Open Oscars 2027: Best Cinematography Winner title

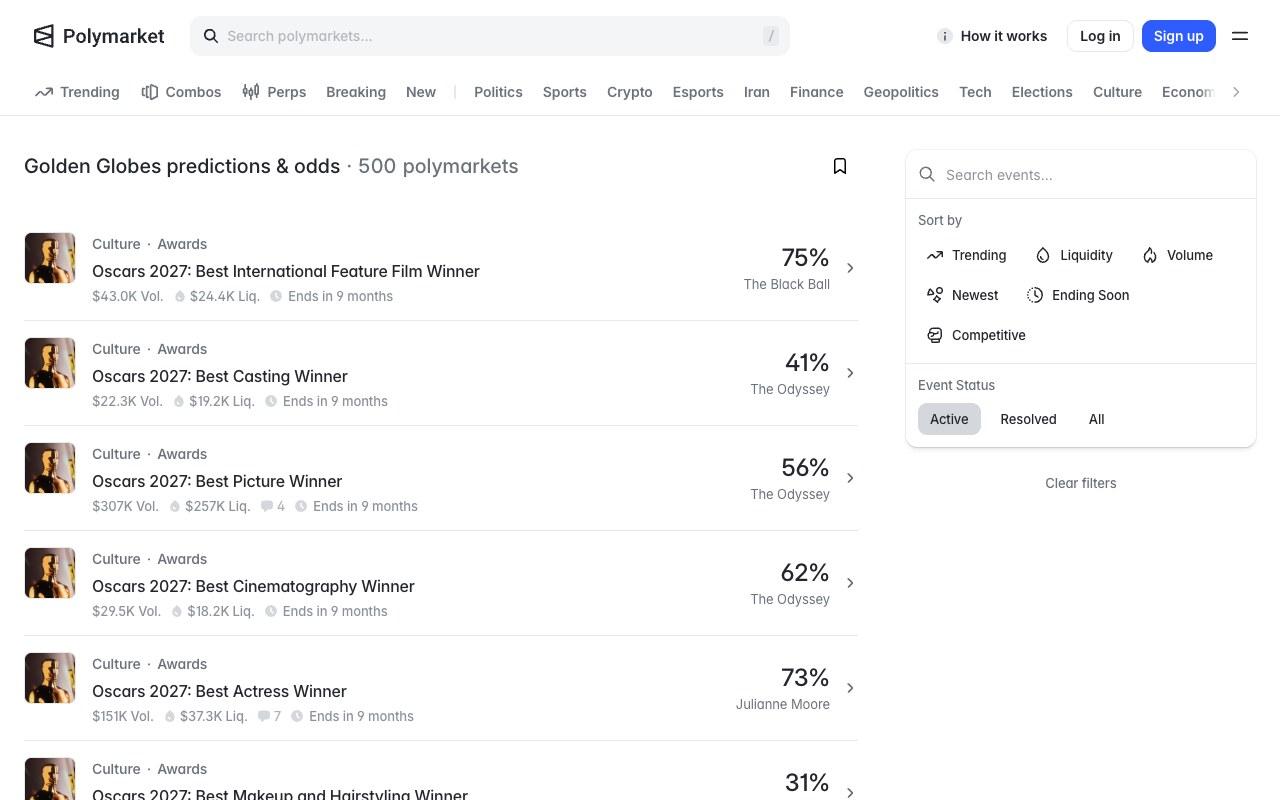tap(253, 586)
